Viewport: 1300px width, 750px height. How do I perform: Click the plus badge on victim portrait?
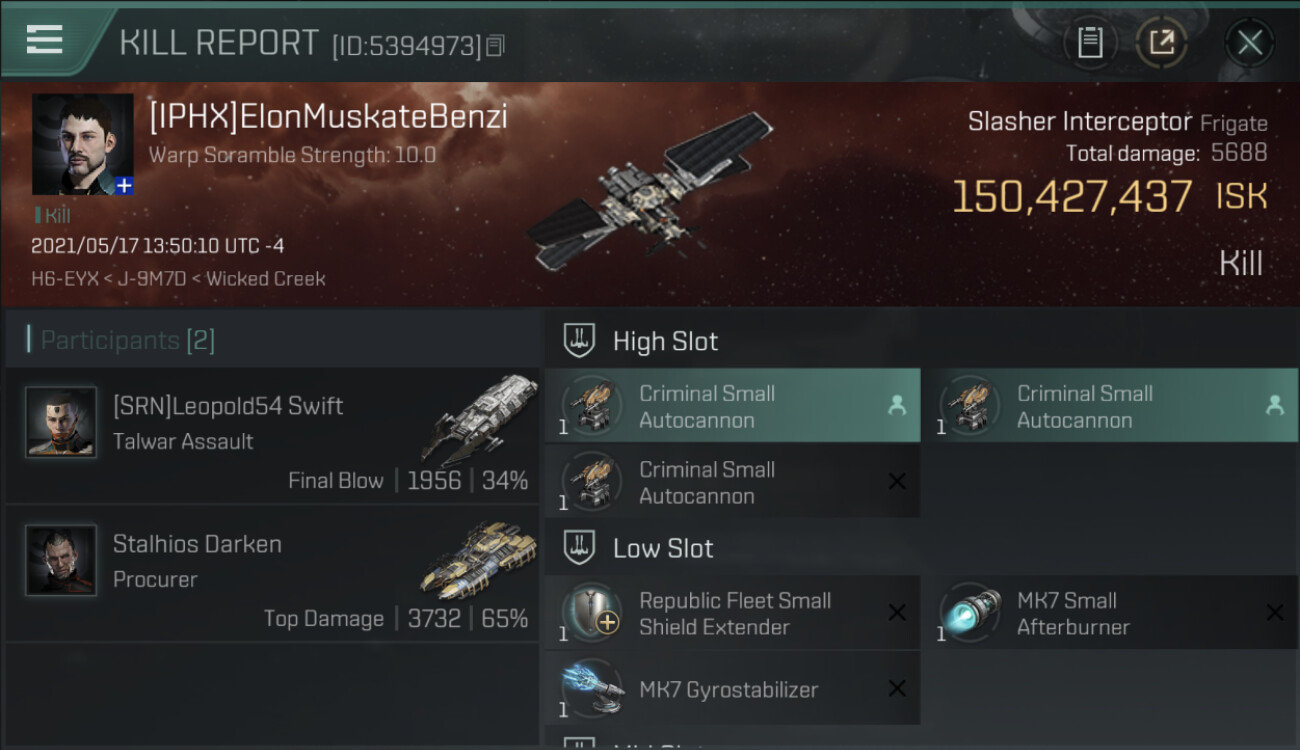124,186
